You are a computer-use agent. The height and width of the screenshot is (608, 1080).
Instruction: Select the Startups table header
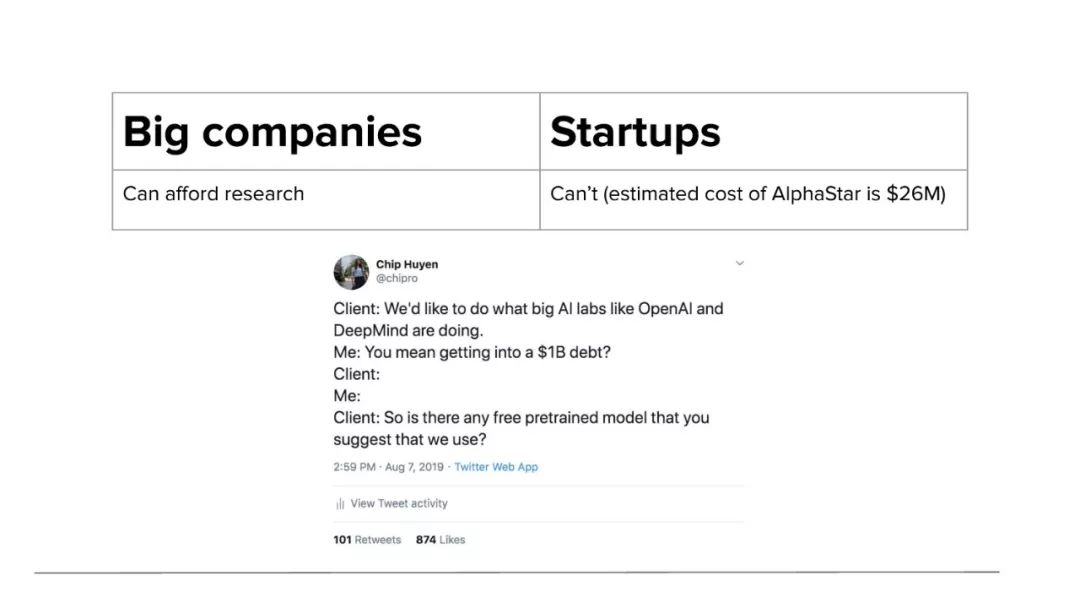pyautogui.click(x=754, y=132)
